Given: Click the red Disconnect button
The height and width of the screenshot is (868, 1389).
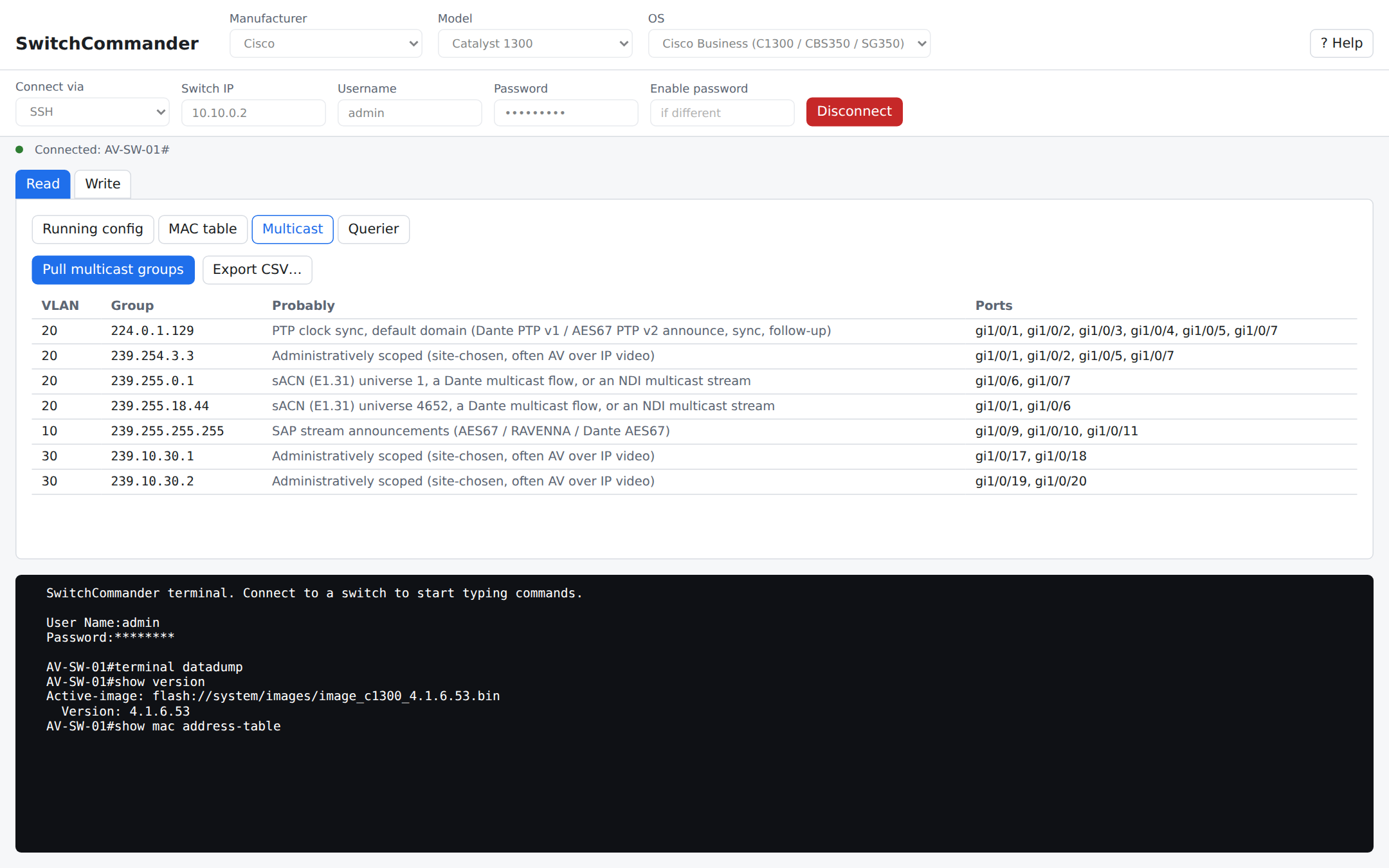Looking at the screenshot, I should (x=854, y=112).
